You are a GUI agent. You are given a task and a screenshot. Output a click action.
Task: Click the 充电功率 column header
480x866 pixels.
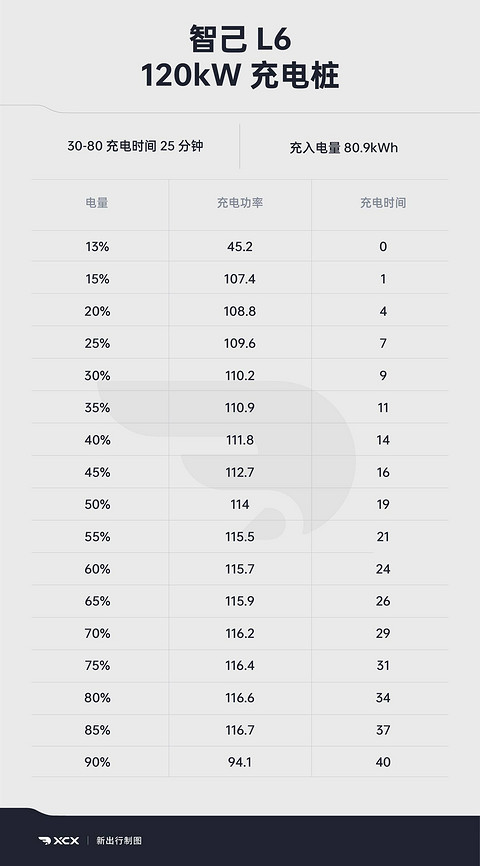pyautogui.click(x=240, y=203)
